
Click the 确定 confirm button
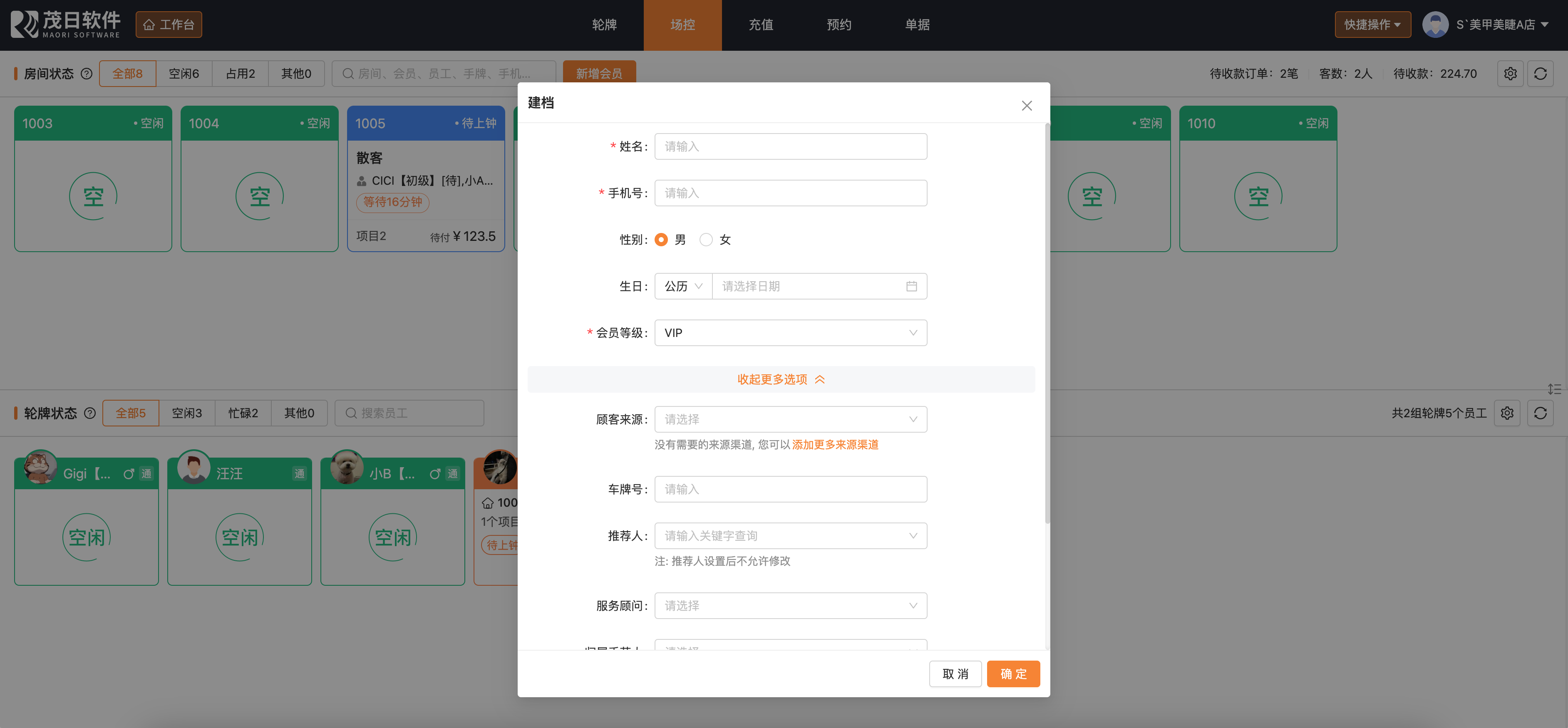coord(1013,674)
